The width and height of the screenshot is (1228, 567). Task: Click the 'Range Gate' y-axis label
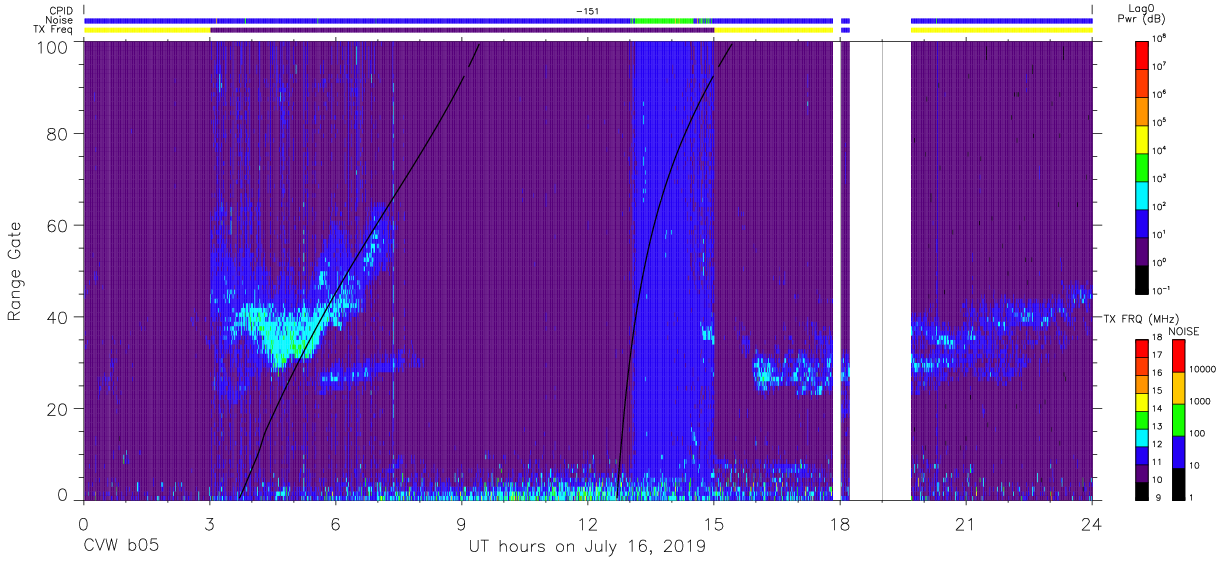click(15, 270)
